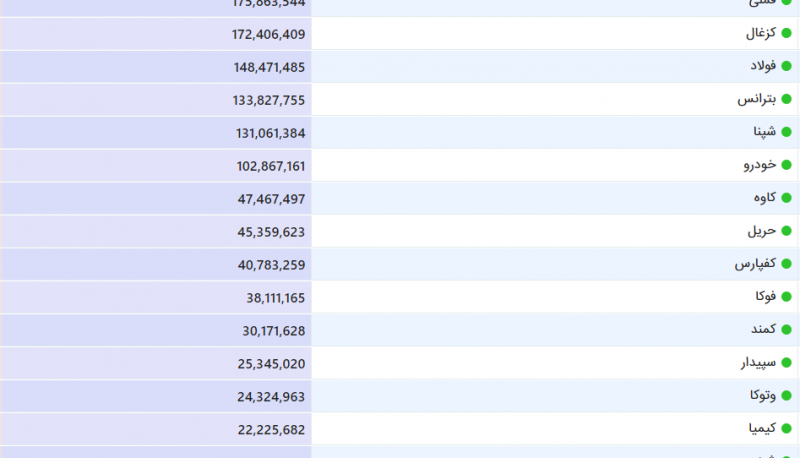800x458 pixels.
Task: Select the cell 30,171,628
Action: coord(273,331)
